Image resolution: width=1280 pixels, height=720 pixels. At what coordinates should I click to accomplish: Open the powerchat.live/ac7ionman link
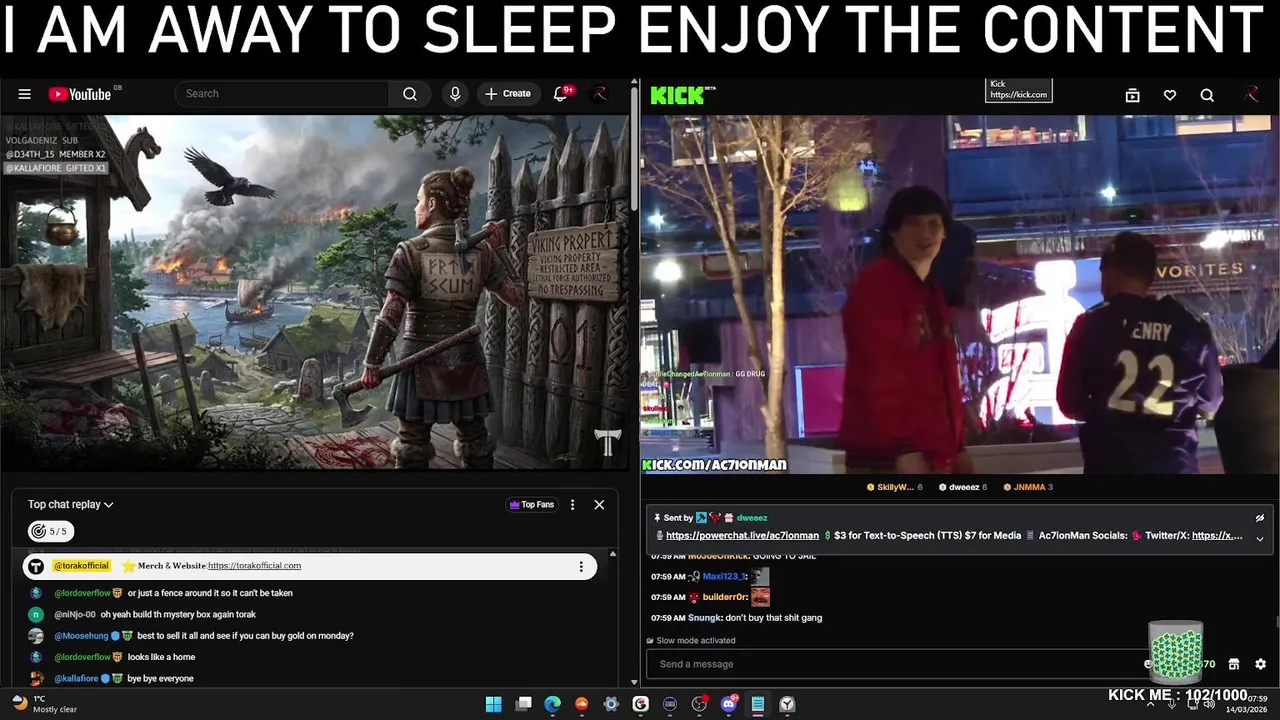coord(742,536)
